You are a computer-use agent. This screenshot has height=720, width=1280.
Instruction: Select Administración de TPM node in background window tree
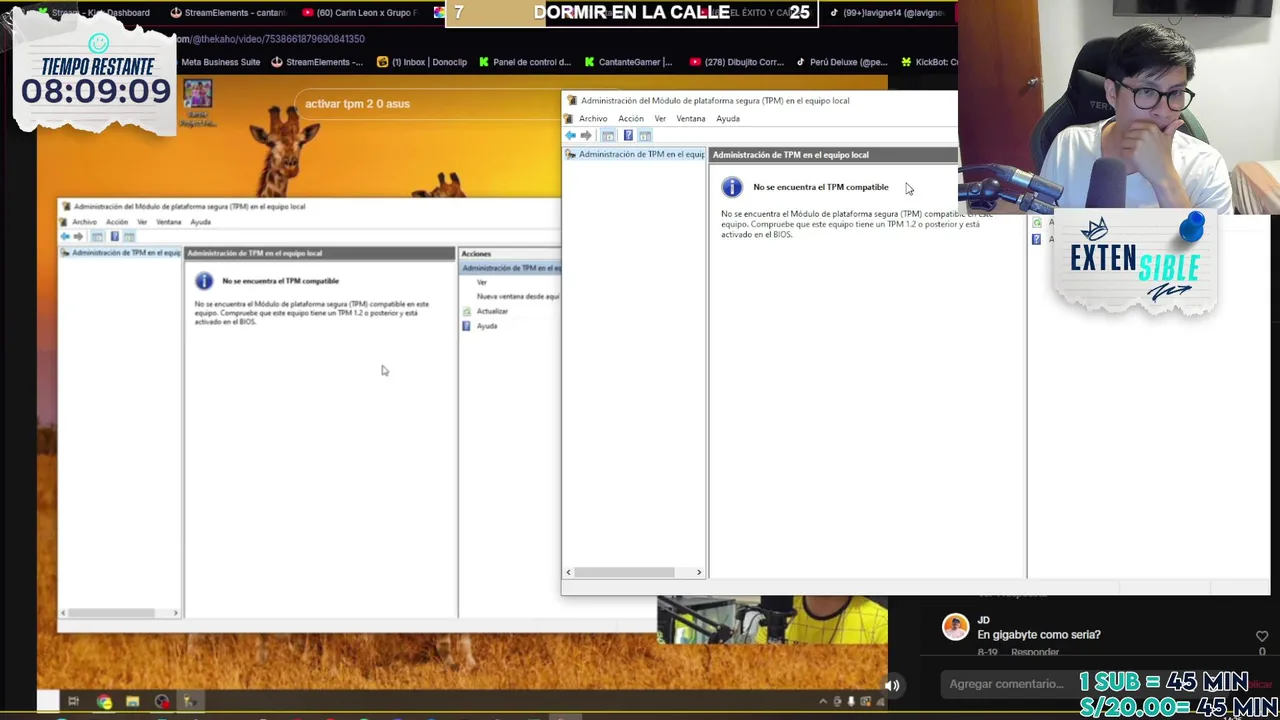[121, 253]
